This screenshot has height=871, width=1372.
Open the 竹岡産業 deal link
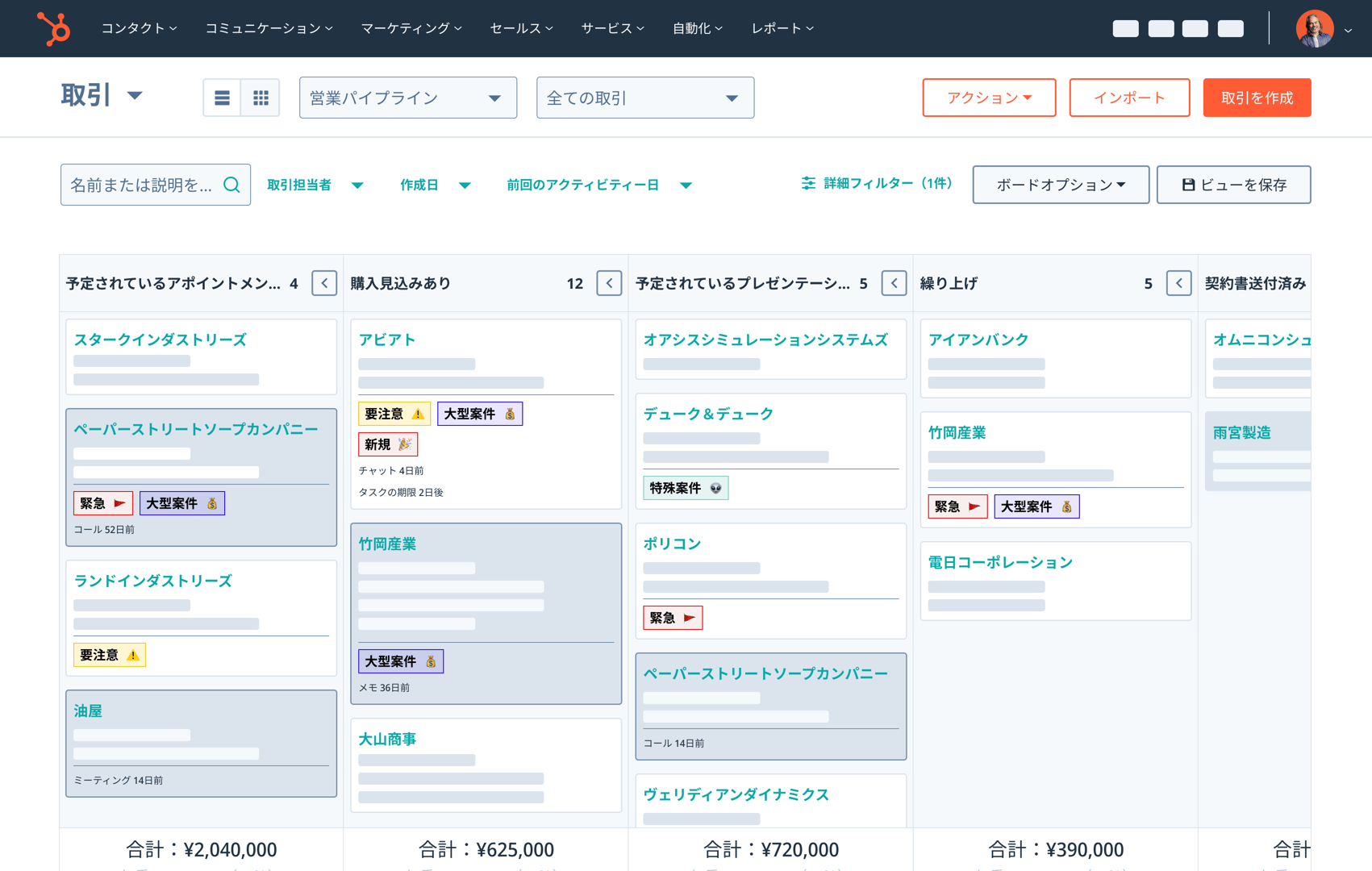389,544
